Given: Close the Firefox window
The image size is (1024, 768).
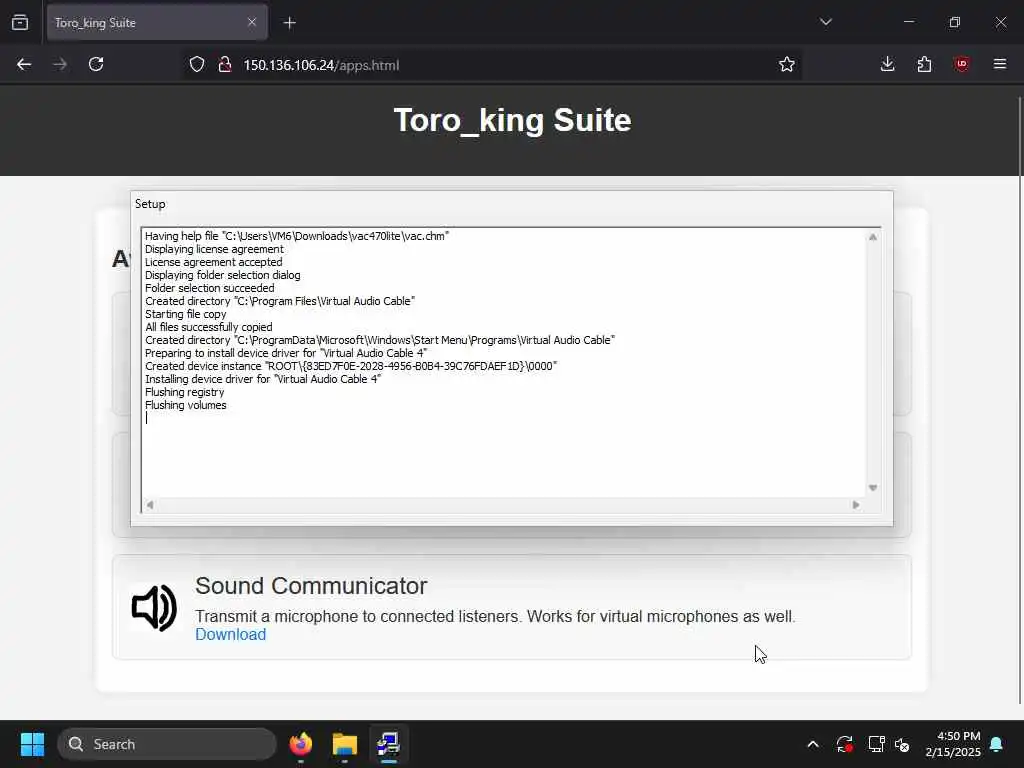Looking at the screenshot, I should pyautogui.click(x=1000, y=22).
